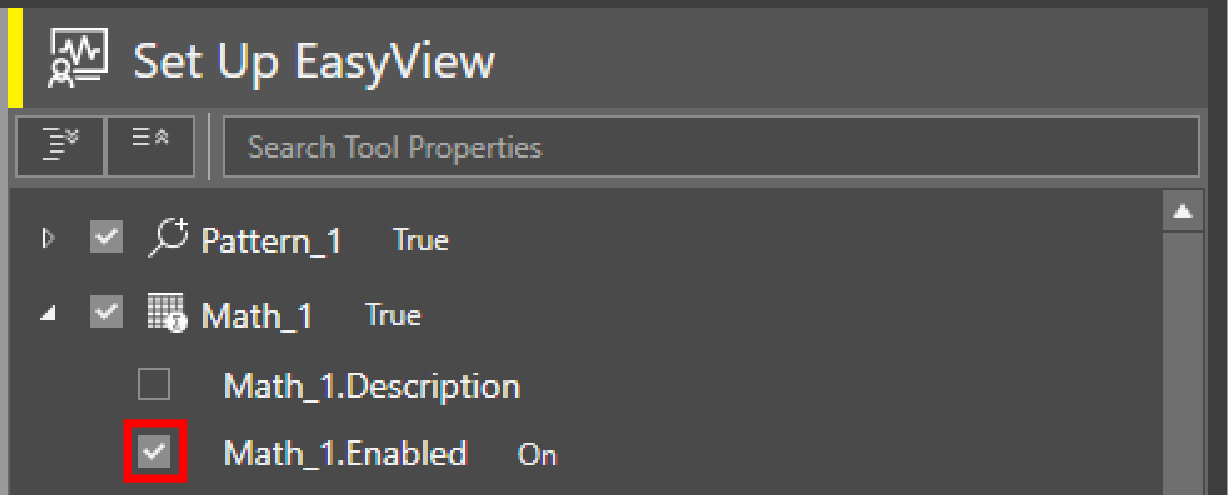This screenshot has height=496, width=1228.
Task: Click into the Search Tool Properties field
Action: pyautogui.click(x=708, y=147)
